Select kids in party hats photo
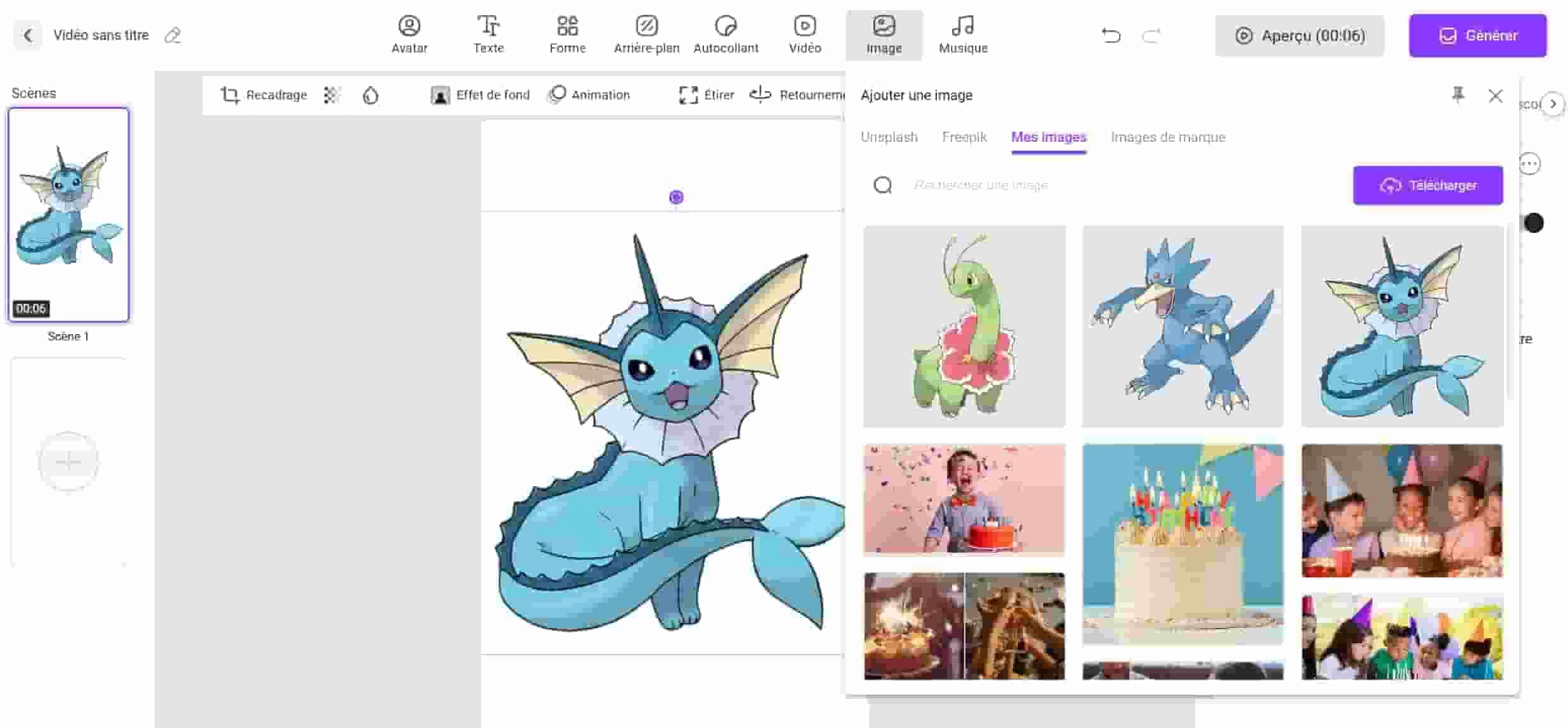The width and height of the screenshot is (1568, 728). click(1402, 511)
